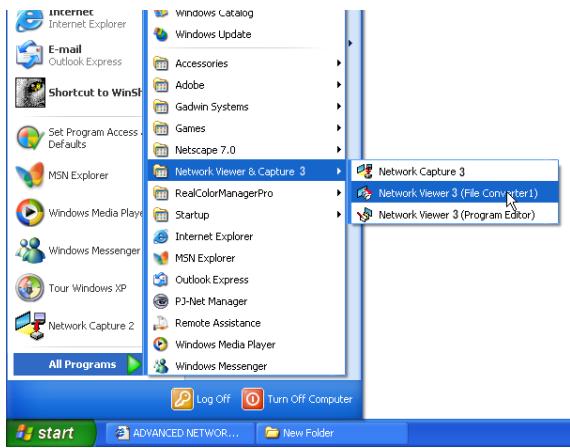The image size is (570, 448).
Task: Click the Network Capture 3 icon
Action: [364, 171]
